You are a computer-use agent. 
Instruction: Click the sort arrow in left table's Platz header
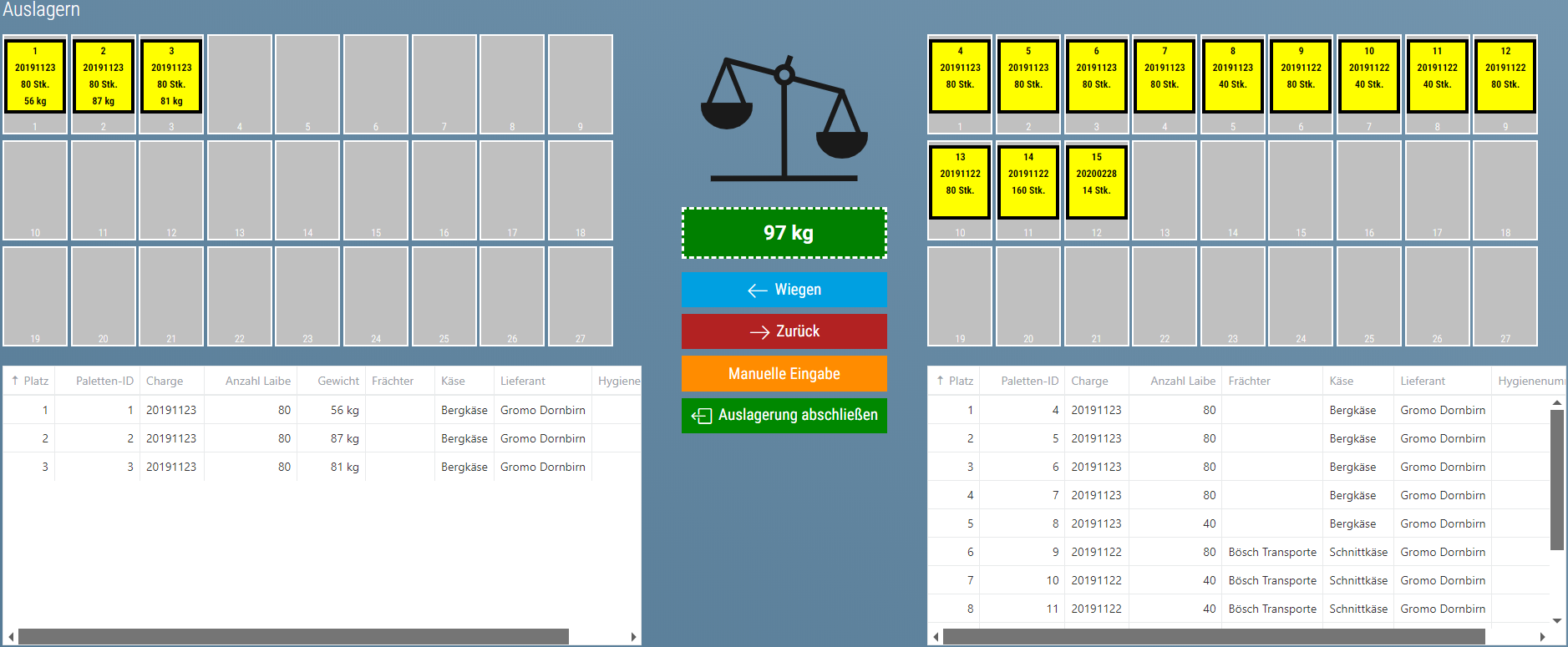coord(15,381)
